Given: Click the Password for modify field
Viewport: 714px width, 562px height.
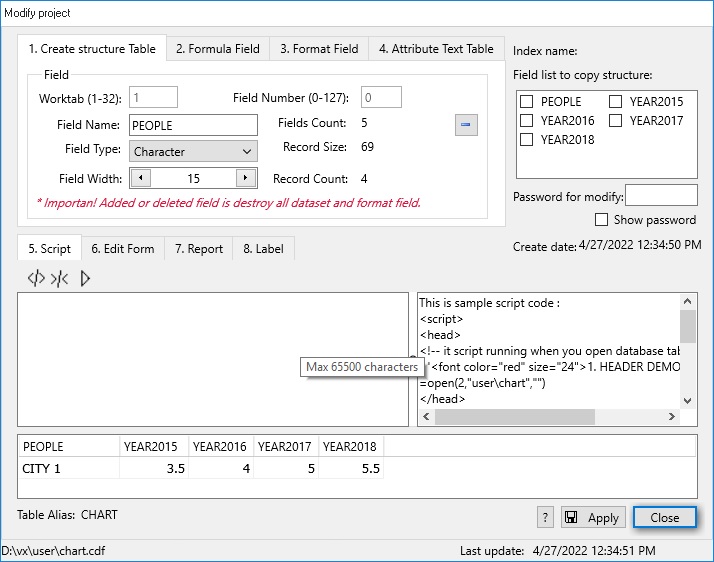Looking at the screenshot, I should point(661,195).
